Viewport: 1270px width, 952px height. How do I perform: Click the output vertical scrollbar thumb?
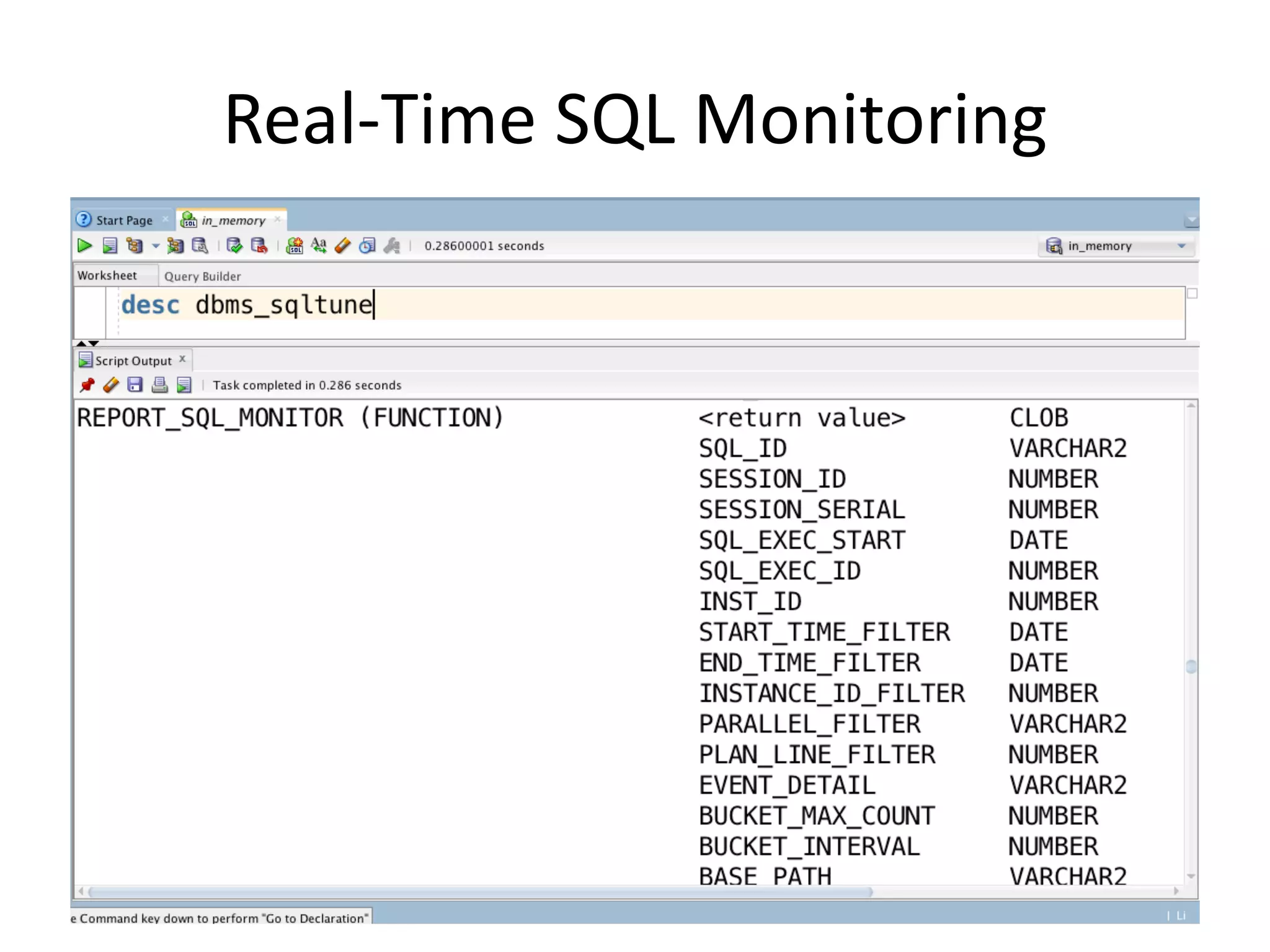[x=1191, y=666]
